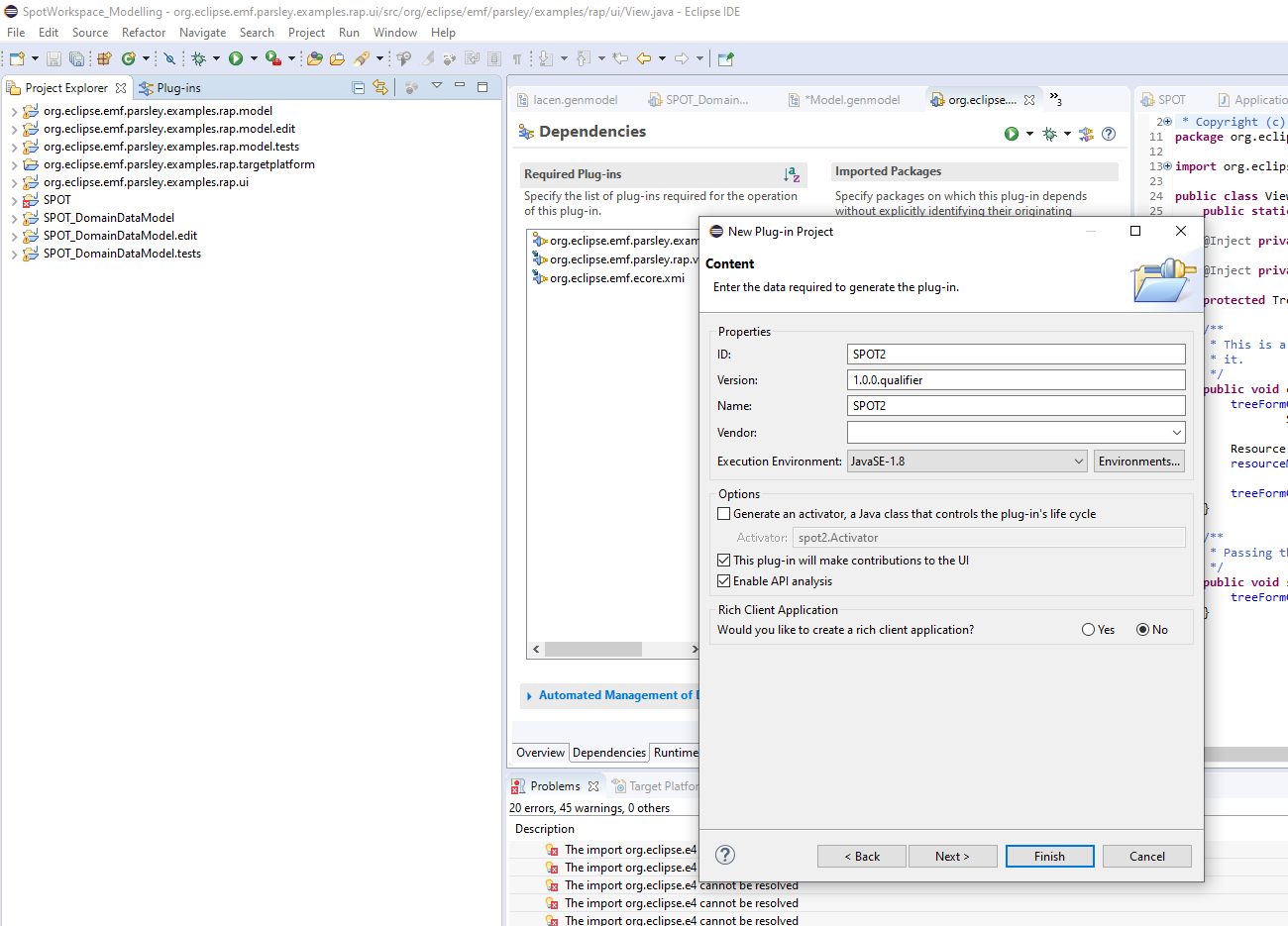
Task: Click the < Back button
Action: pyautogui.click(x=862, y=857)
